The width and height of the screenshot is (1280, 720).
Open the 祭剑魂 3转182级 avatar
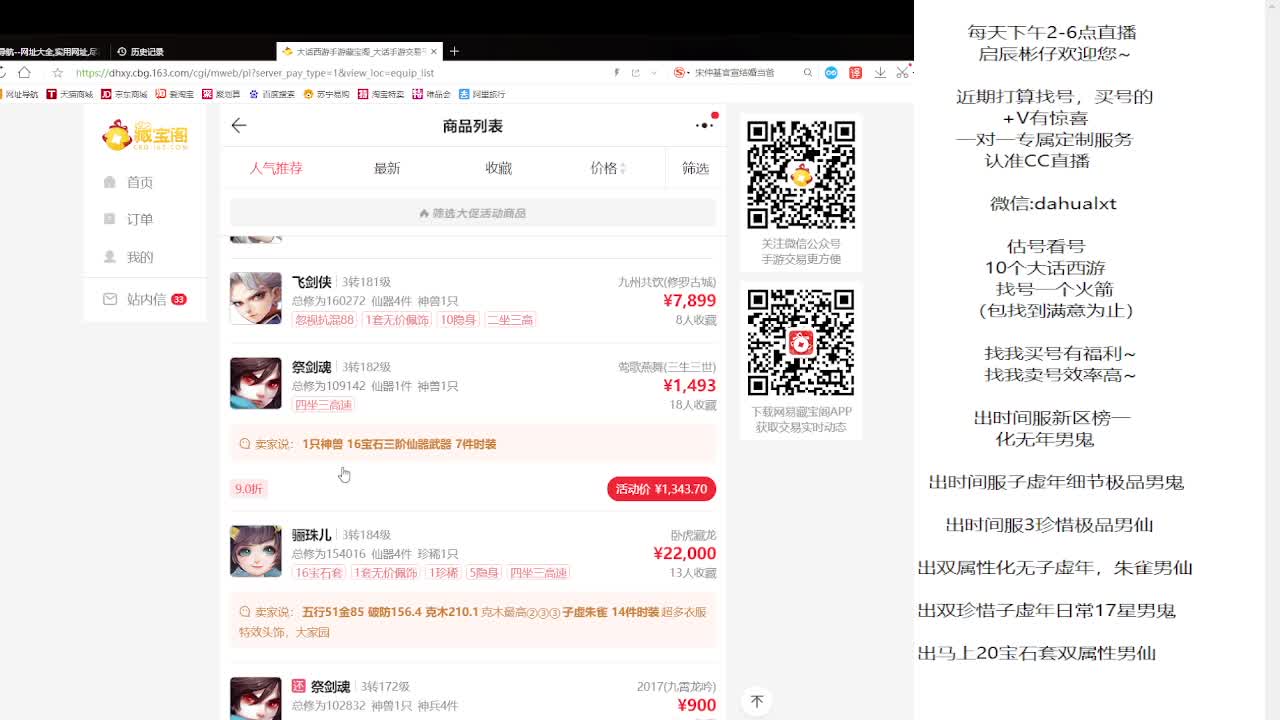pos(256,383)
